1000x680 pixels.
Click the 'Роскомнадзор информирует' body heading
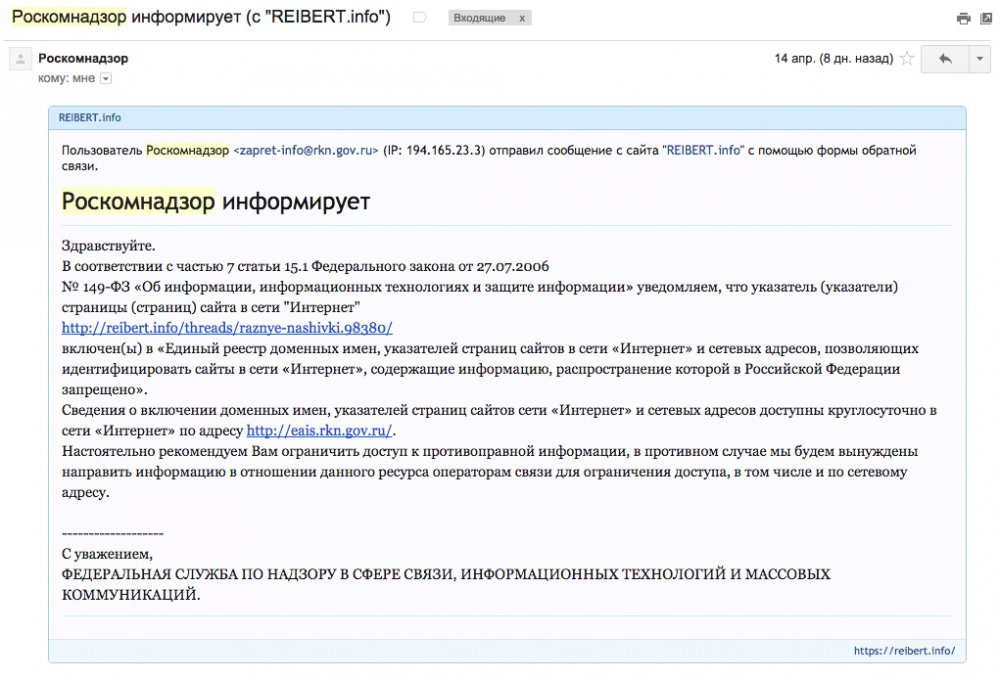[216, 201]
